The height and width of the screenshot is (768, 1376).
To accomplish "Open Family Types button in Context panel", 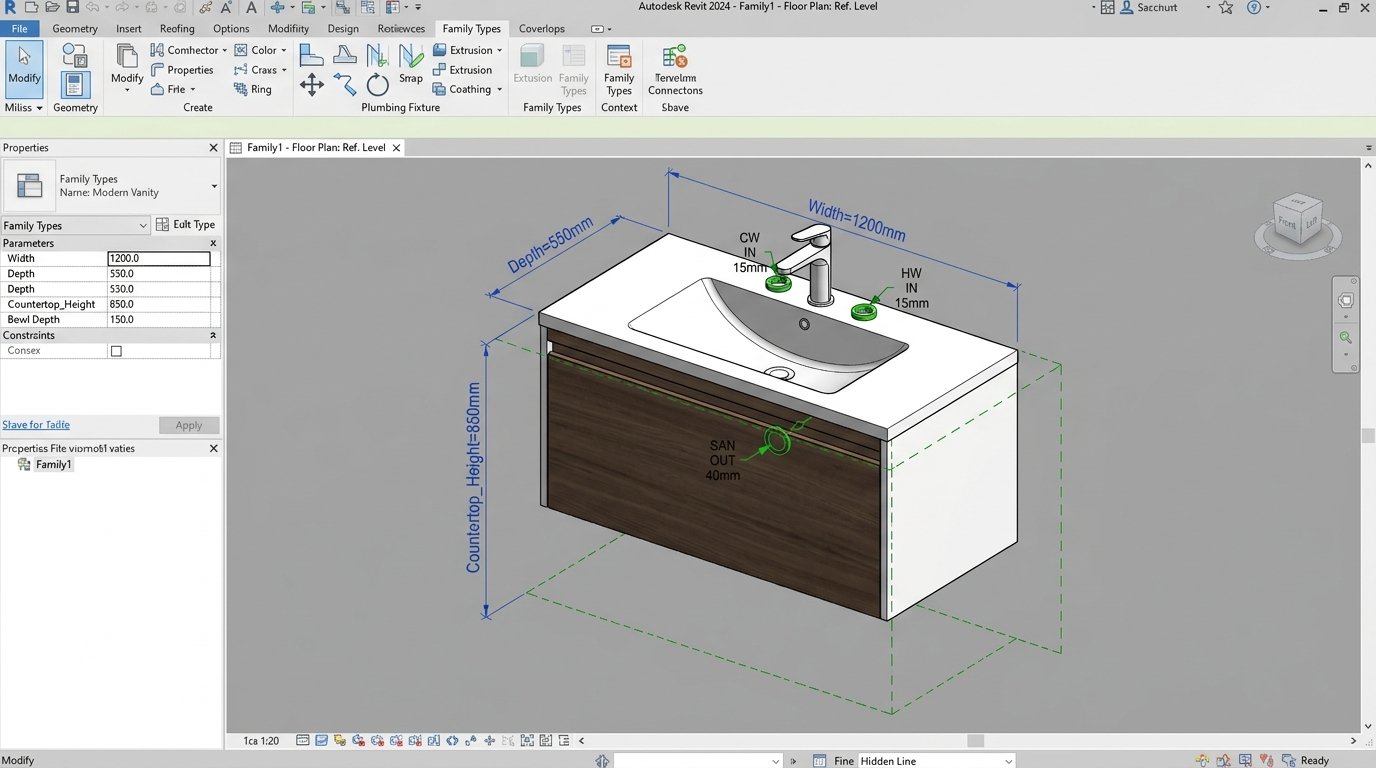I will click(x=619, y=69).
